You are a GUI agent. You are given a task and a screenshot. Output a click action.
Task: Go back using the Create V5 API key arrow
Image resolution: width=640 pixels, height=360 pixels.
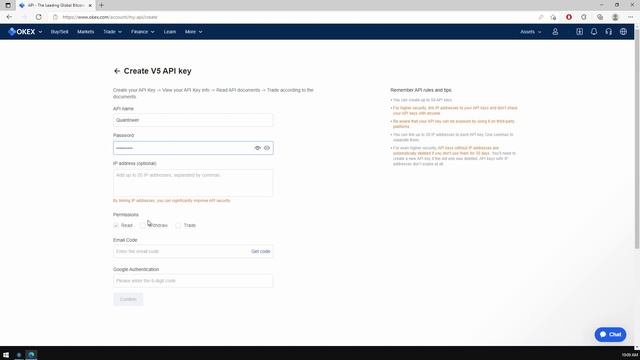[117, 71]
